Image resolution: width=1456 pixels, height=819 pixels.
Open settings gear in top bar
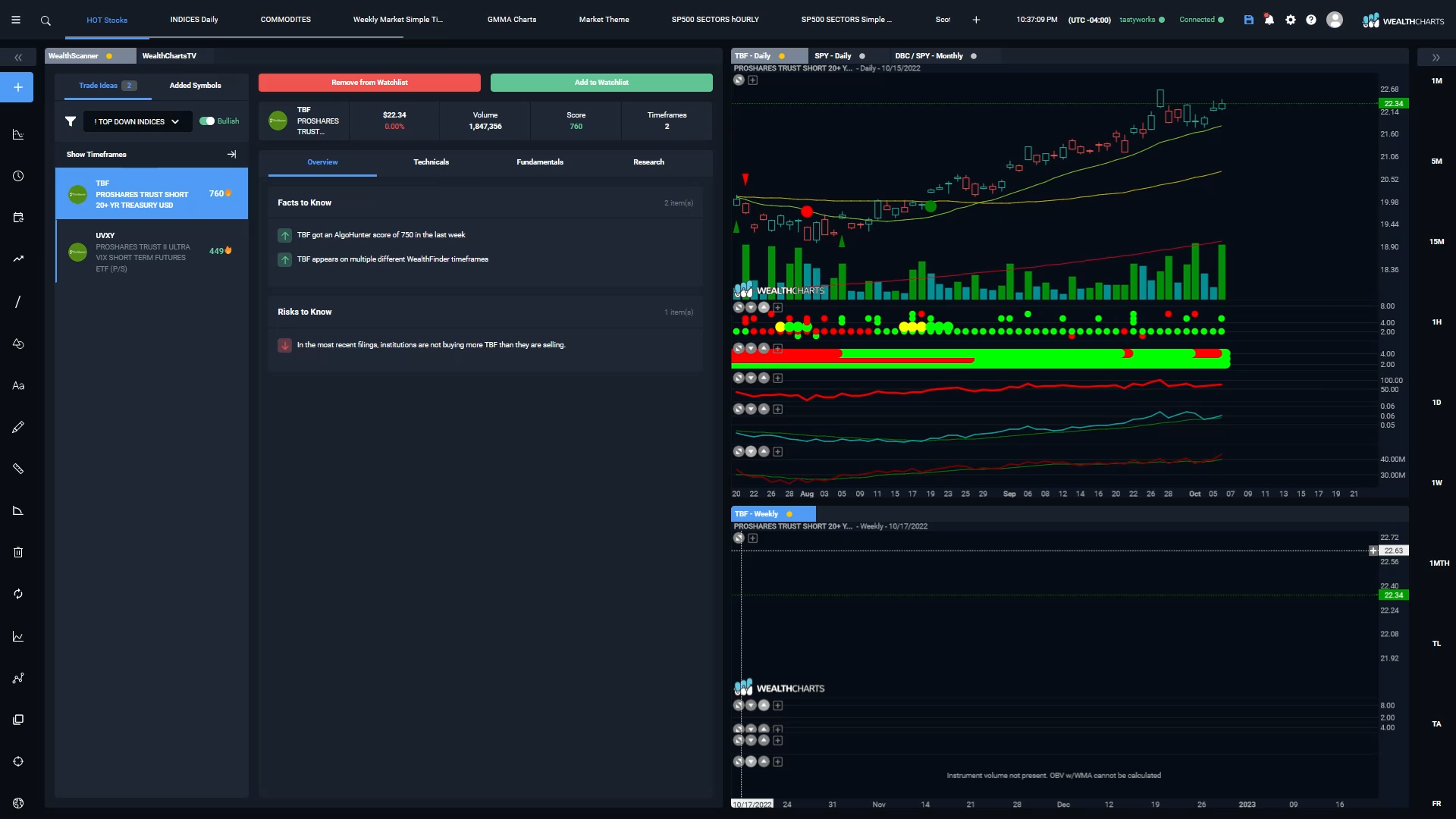click(1291, 20)
